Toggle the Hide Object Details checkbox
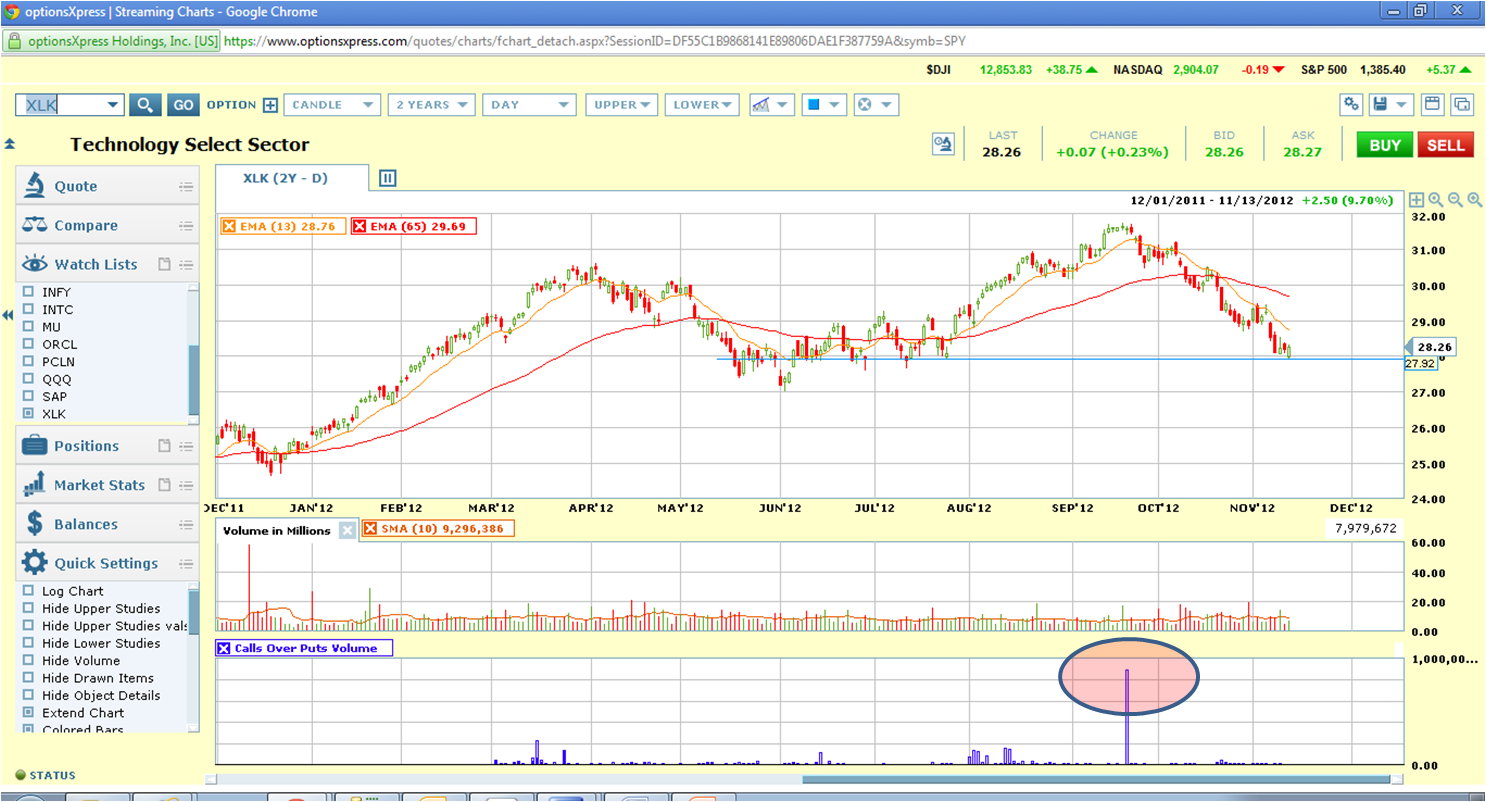Viewport: 1486px width, 802px height. (x=28, y=695)
